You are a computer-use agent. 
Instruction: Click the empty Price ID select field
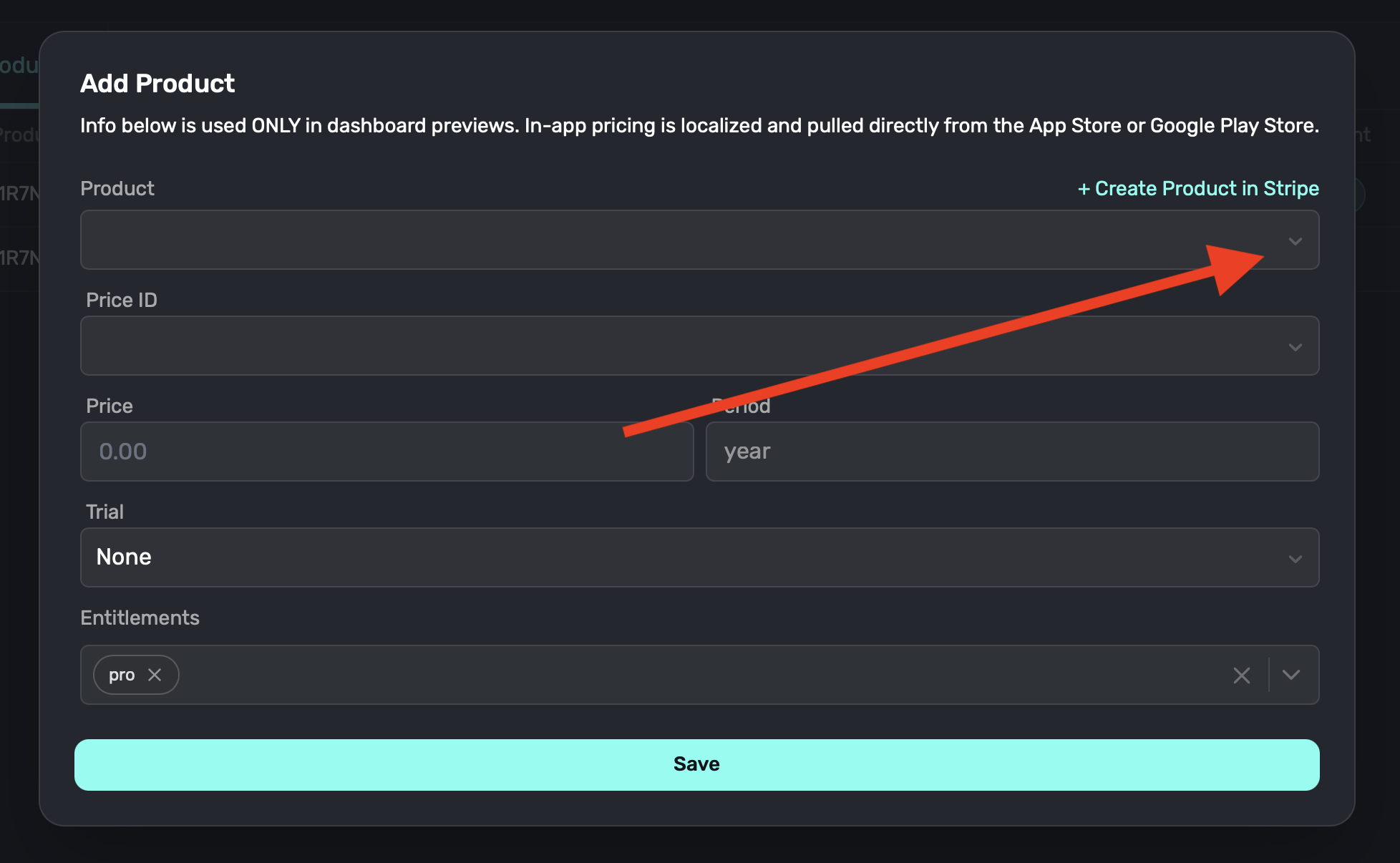[644, 346]
